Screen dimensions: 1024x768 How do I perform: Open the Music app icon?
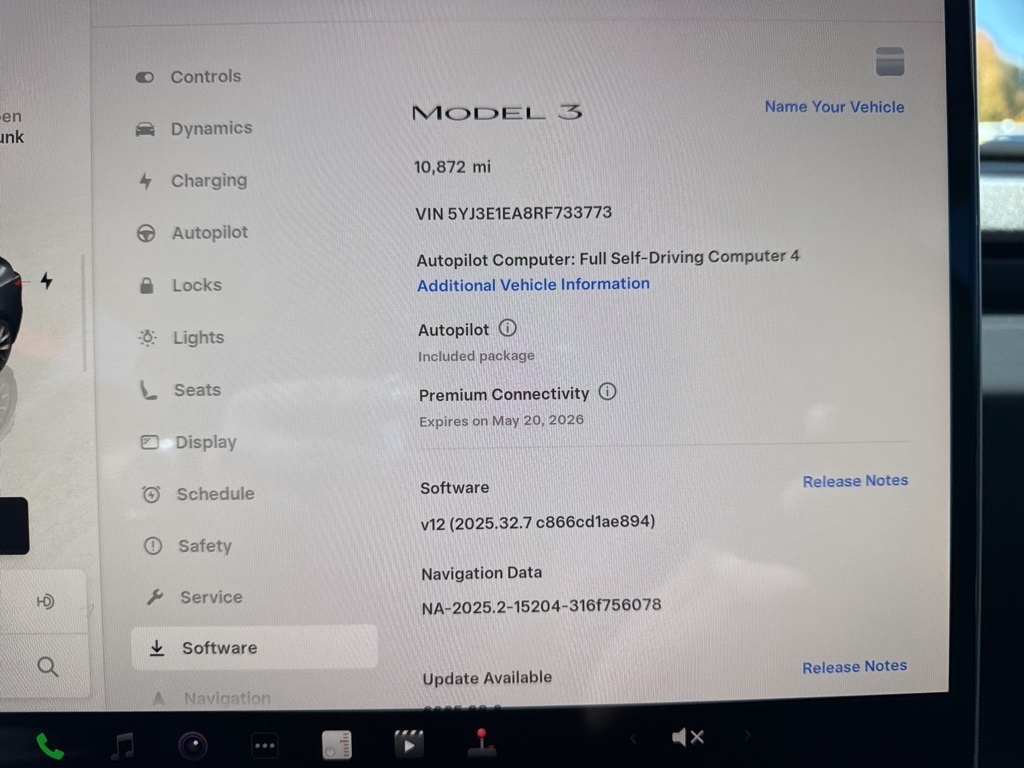(x=123, y=745)
